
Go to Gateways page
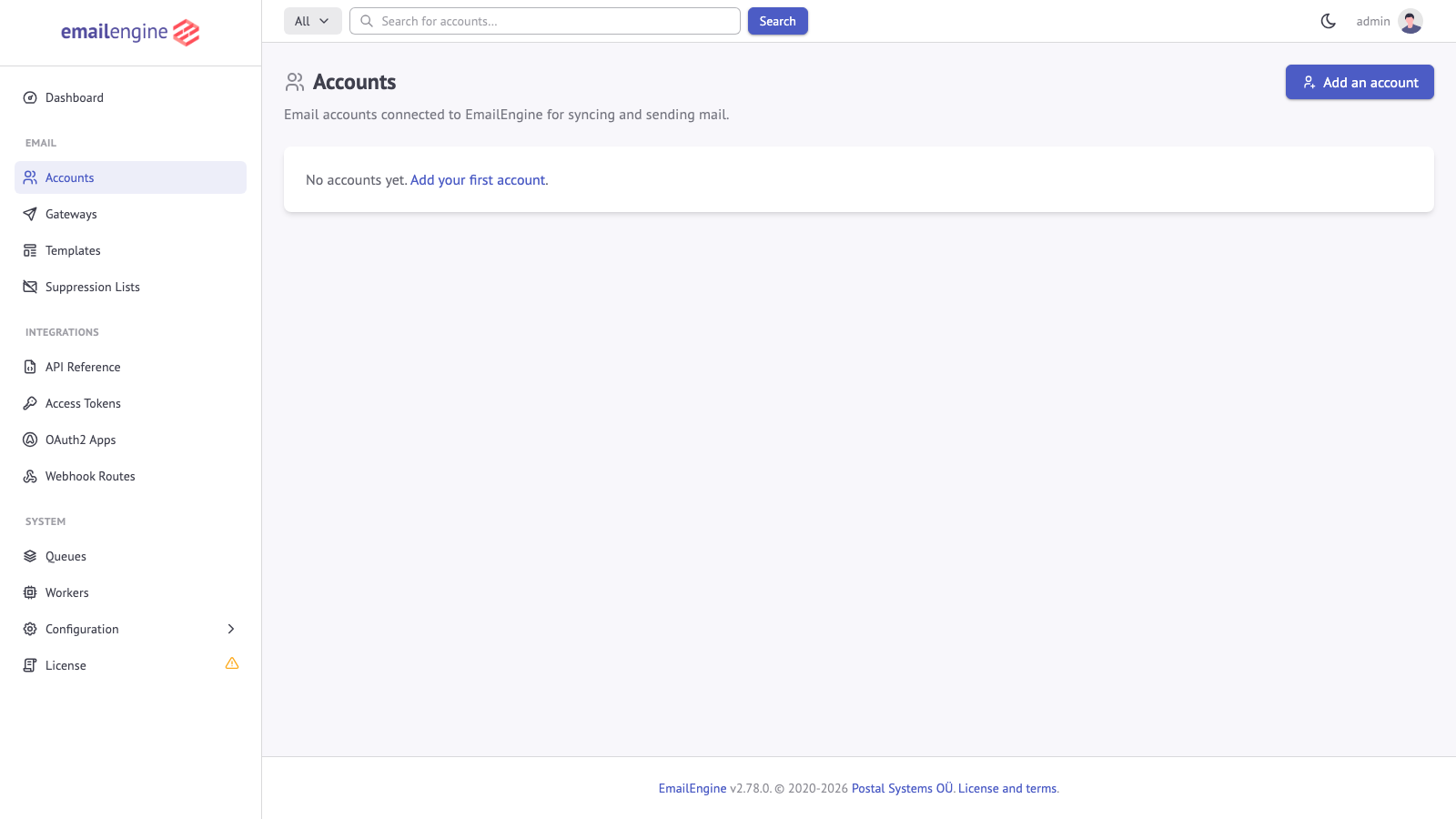tap(130, 214)
